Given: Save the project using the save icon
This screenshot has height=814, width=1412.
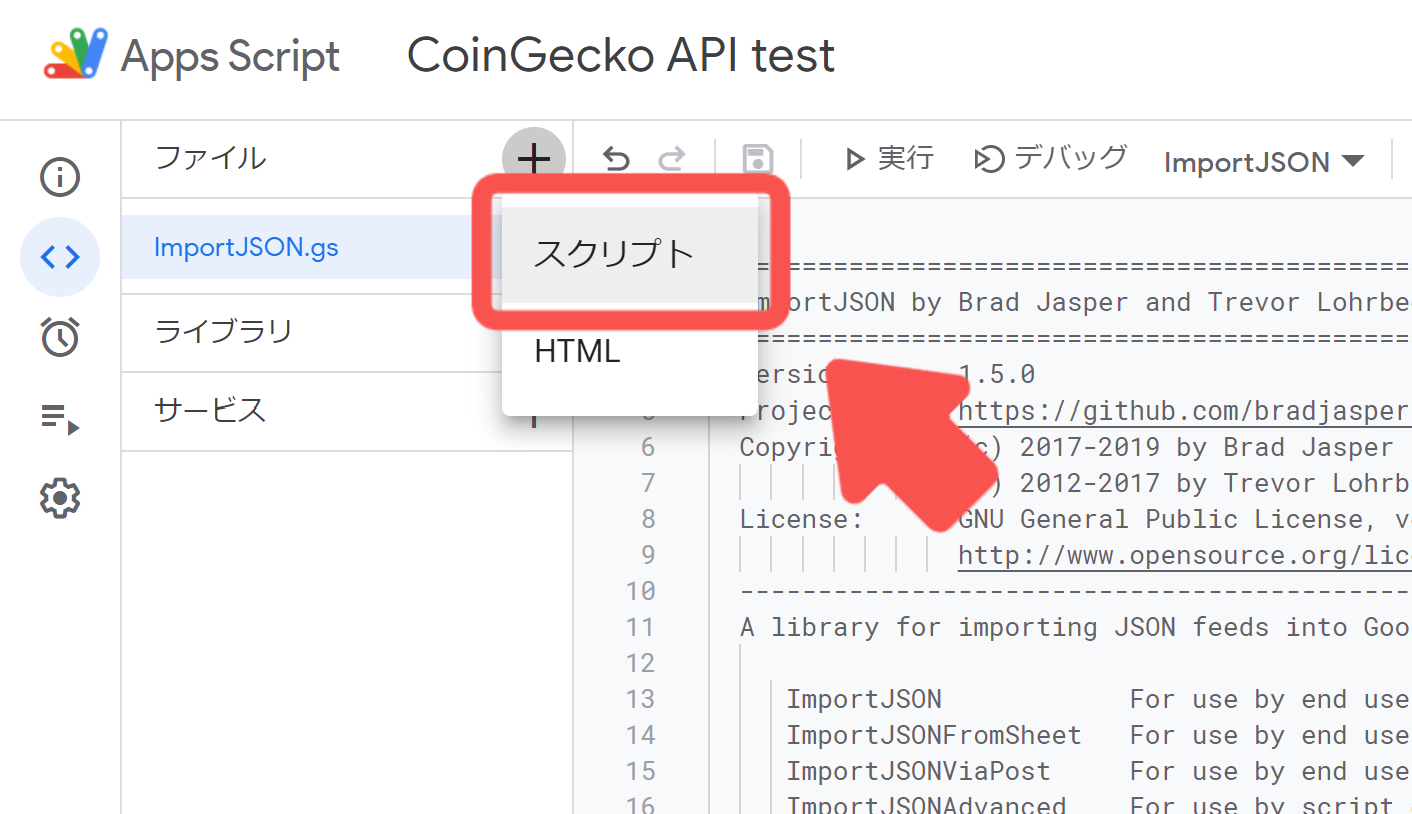Looking at the screenshot, I should coord(758,158).
